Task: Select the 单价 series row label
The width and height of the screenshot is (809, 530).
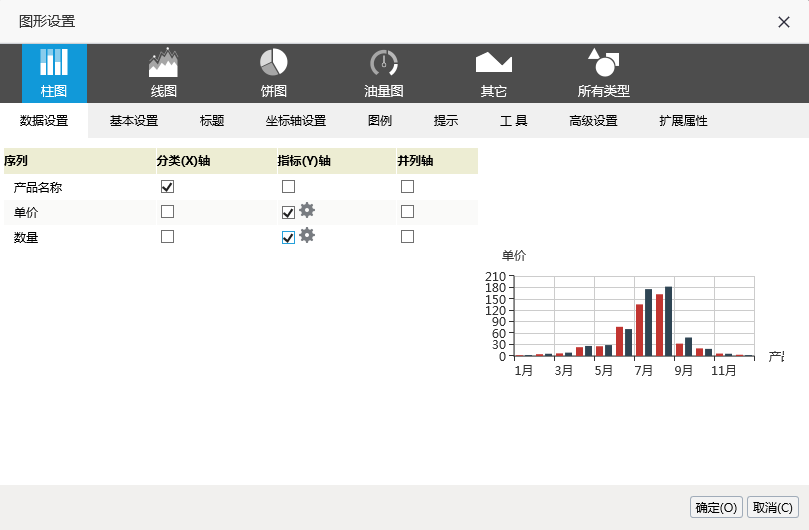Action: (26, 213)
